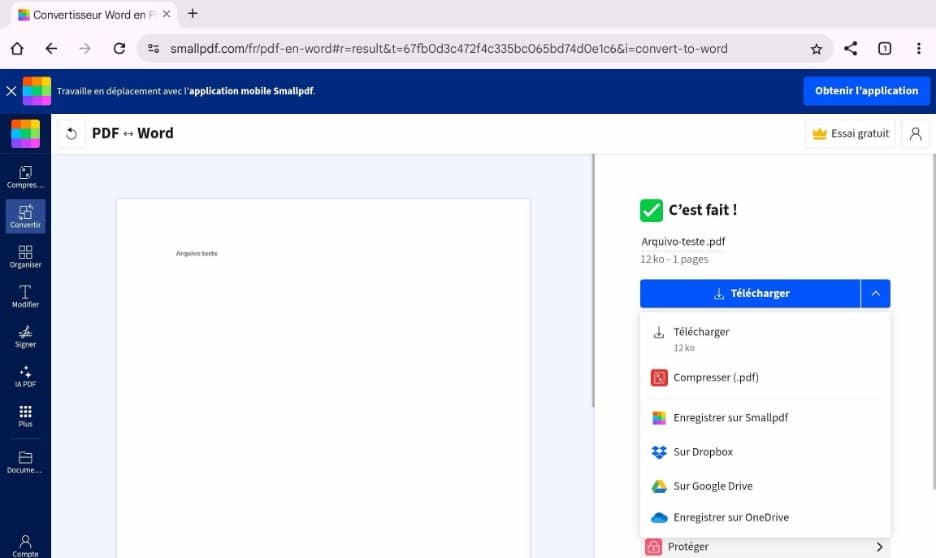Screen dimensions: 936x558
Task: Reload the current page
Action: pos(119,48)
